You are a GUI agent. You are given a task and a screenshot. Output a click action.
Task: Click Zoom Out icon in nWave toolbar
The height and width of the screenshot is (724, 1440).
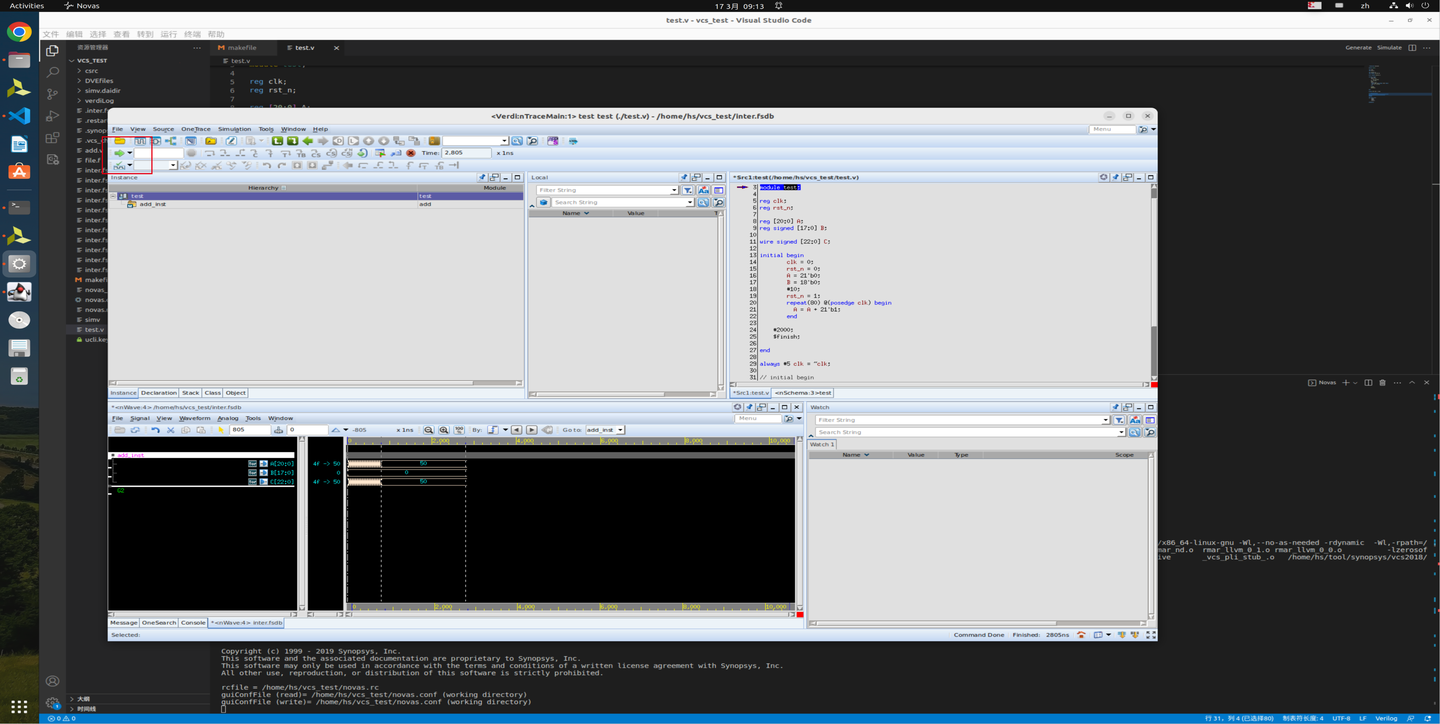[x=428, y=430]
